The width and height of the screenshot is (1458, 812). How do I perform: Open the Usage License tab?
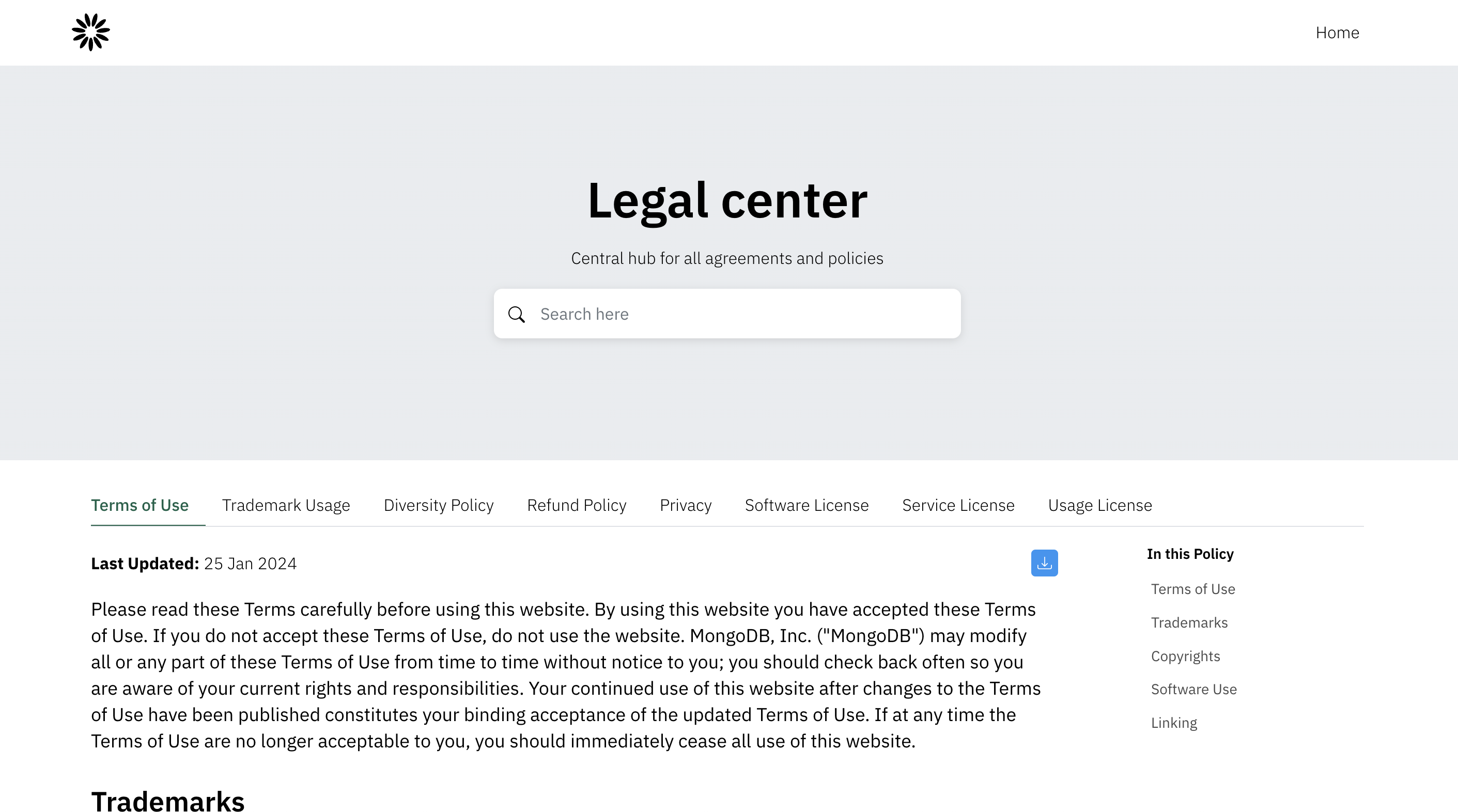[x=1099, y=505]
